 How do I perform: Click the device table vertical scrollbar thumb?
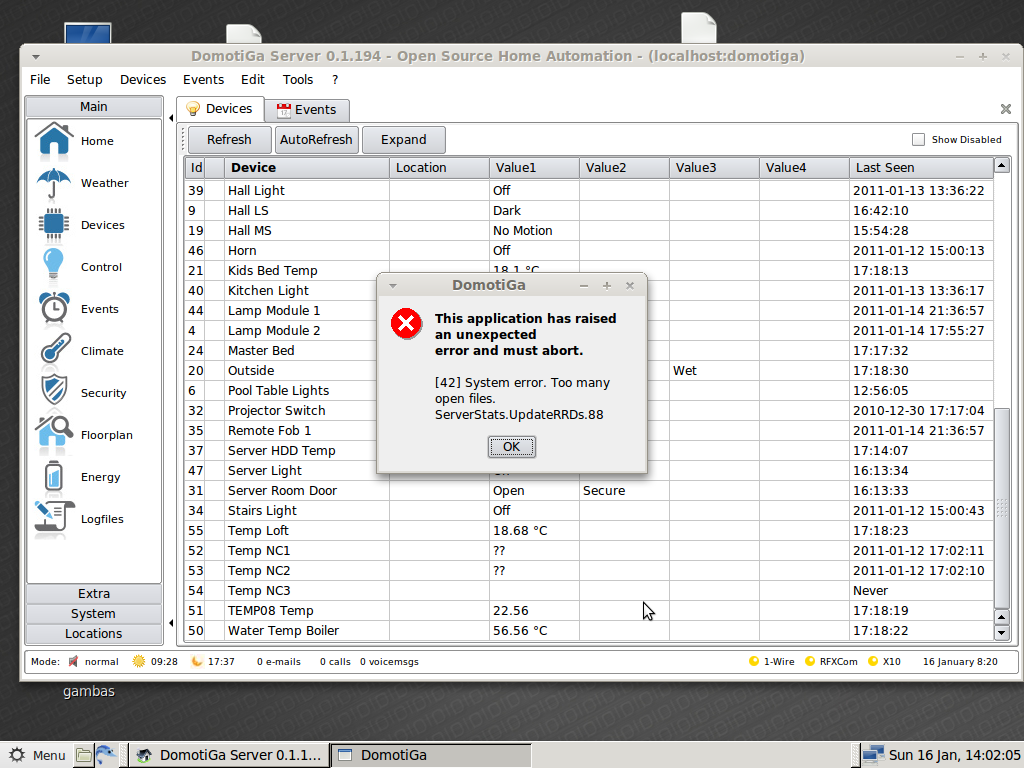(x=1001, y=507)
